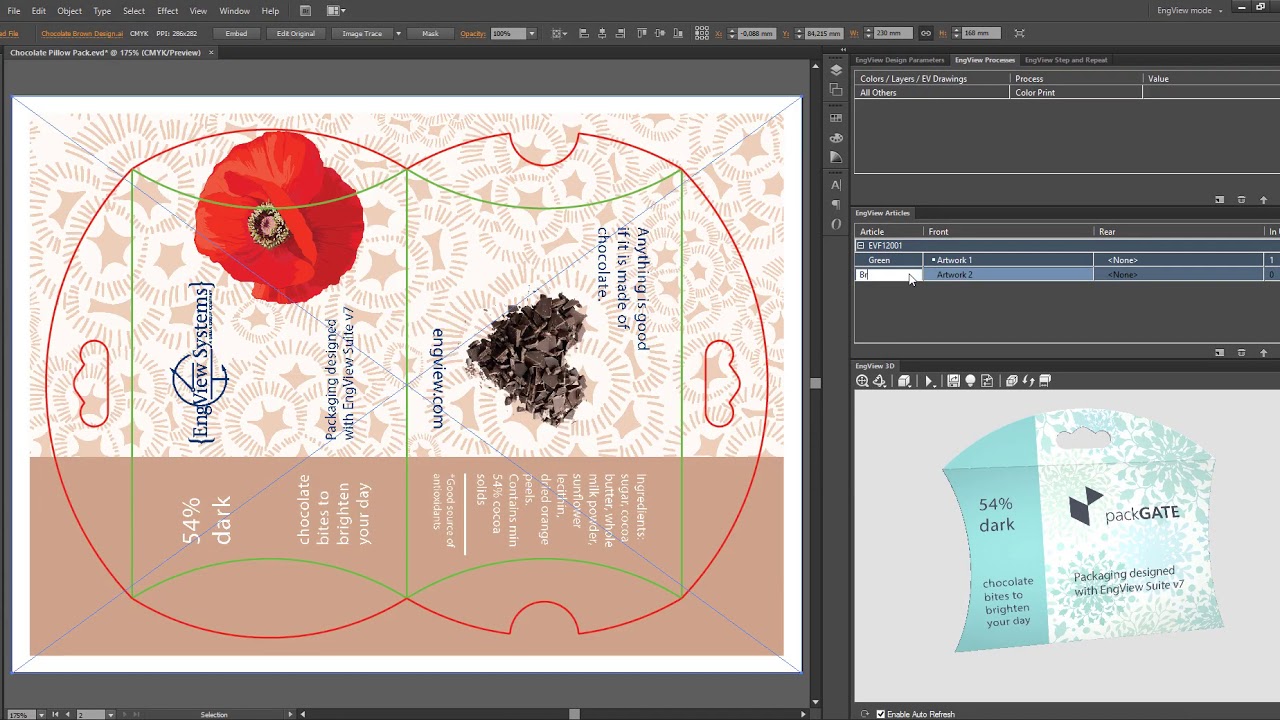The image size is (1280, 720).
Task: Click the 3D cube view mode icon
Action: tap(905, 381)
